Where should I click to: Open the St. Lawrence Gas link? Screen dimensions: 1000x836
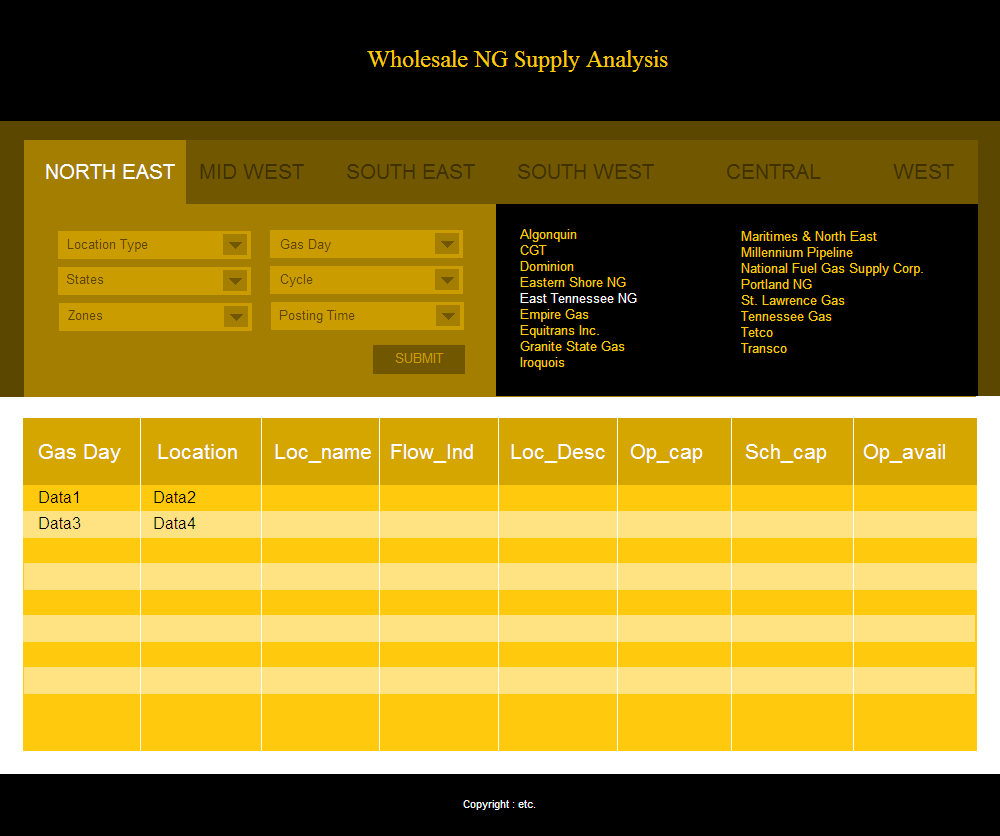pos(793,300)
